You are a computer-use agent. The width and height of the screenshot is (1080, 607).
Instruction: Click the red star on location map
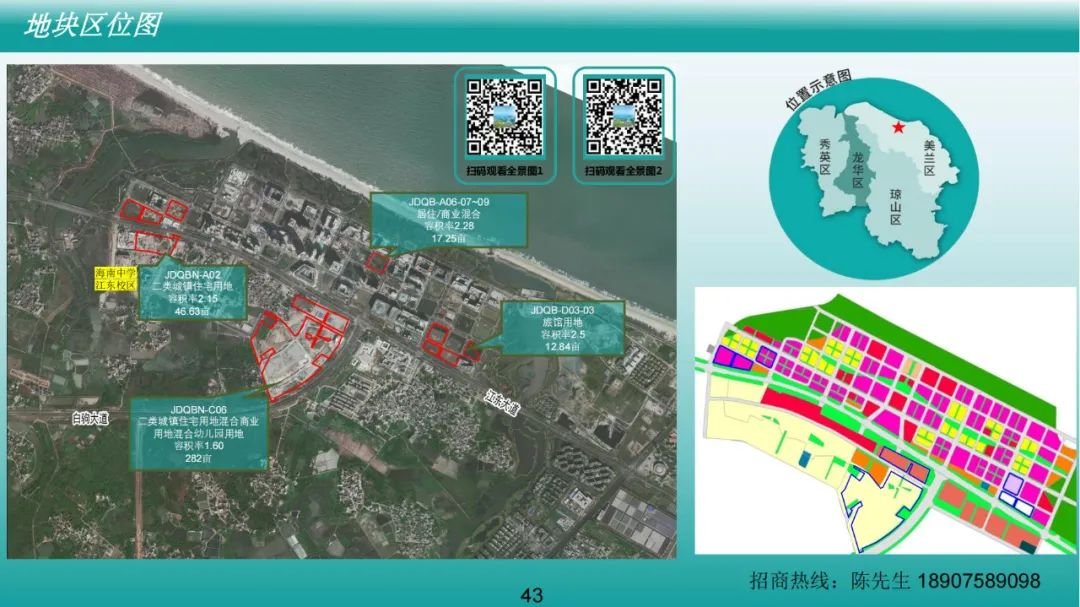click(x=898, y=127)
